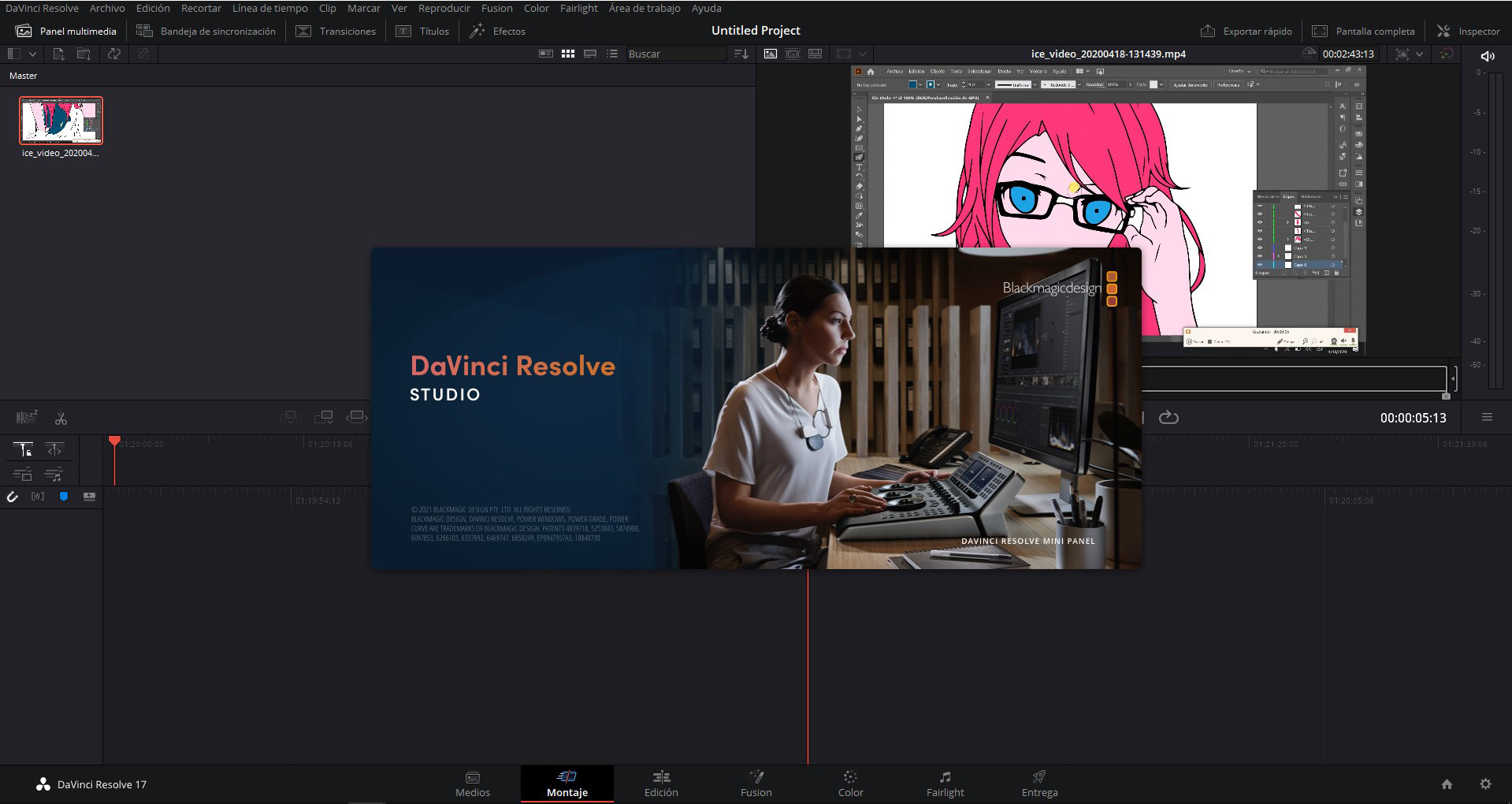
Task: Click the timeline timecode 00:00:05:13
Action: pos(1414,418)
